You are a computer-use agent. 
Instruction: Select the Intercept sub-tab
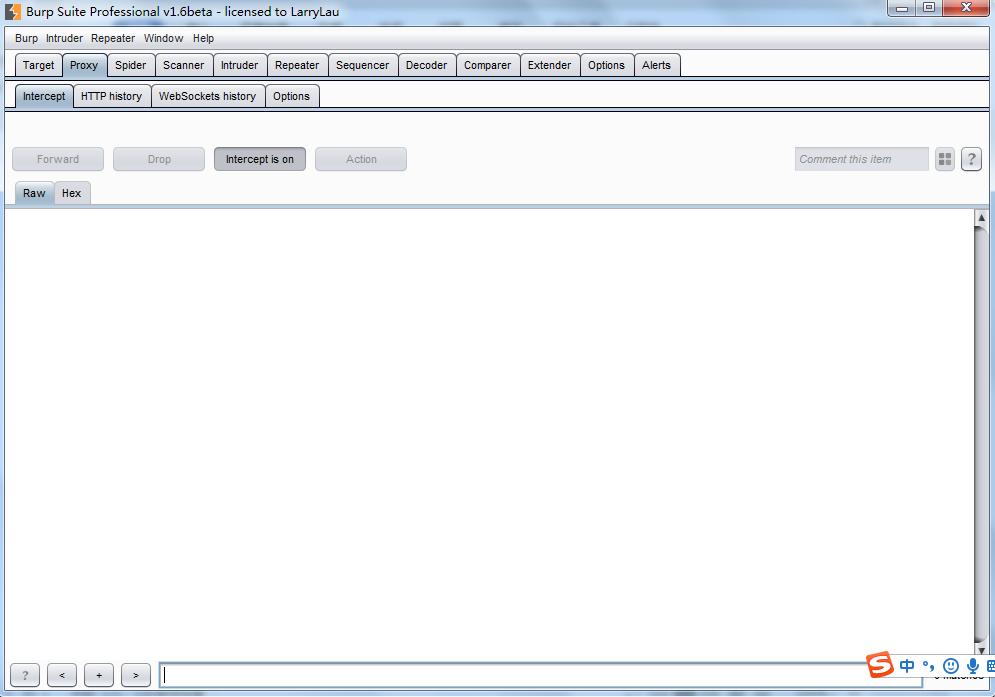(44, 96)
